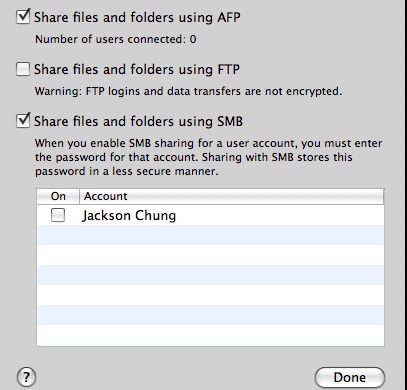Open help with the question mark button
The height and width of the screenshot is (390, 407).
pos(26,377)
